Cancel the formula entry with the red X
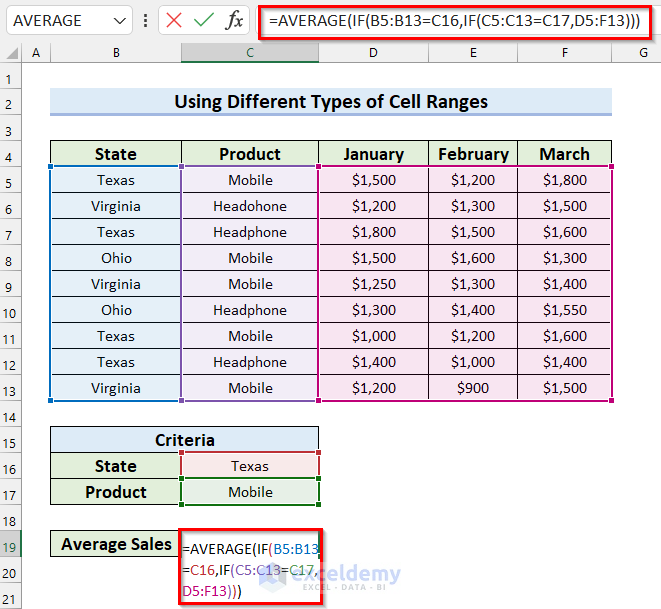 coord(174,20)
